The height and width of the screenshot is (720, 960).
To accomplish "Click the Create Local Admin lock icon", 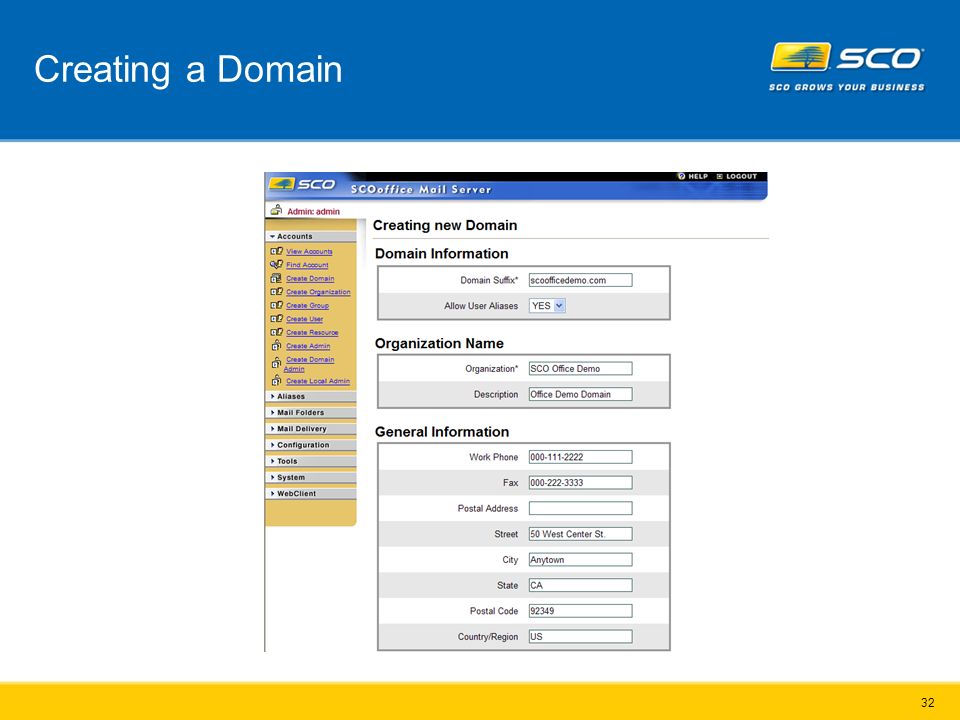I will (x=277, y=380).
